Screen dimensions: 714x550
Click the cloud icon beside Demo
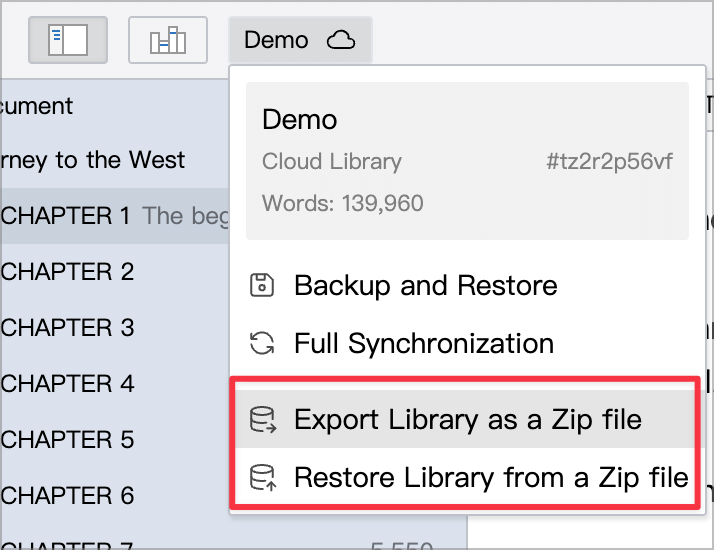(341, 40)
